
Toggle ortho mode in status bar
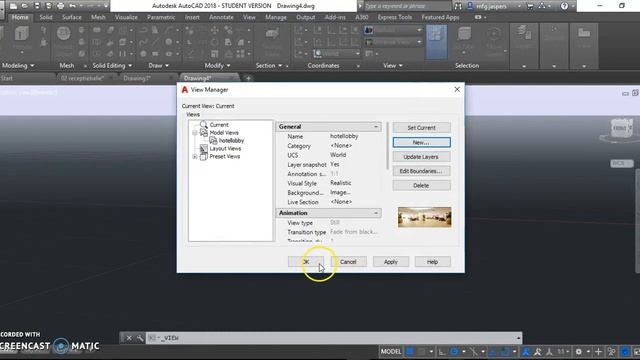[442, 351]
